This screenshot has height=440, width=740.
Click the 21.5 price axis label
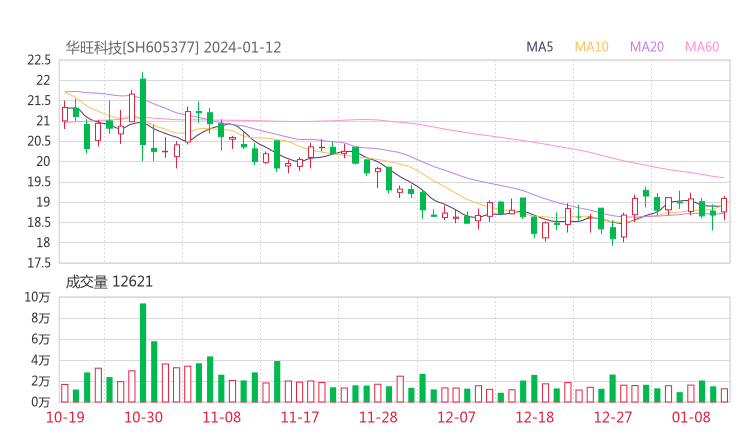coord(39,101)
